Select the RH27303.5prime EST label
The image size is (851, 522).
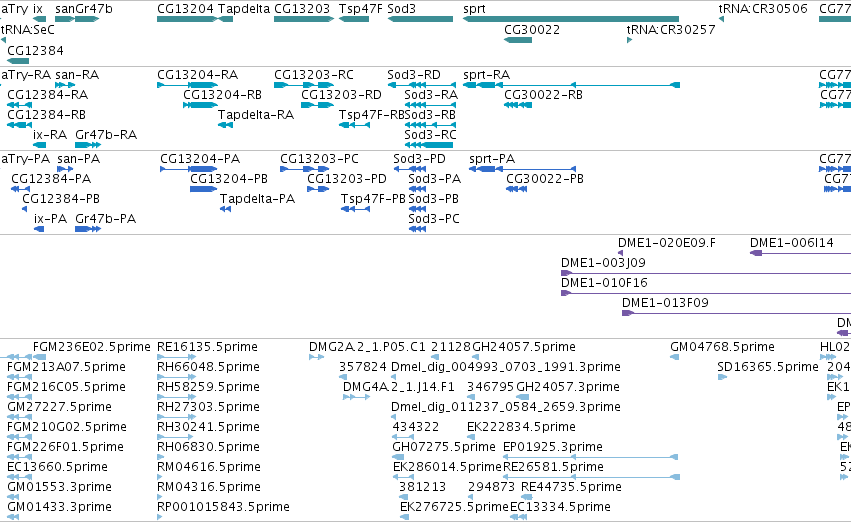208,407
